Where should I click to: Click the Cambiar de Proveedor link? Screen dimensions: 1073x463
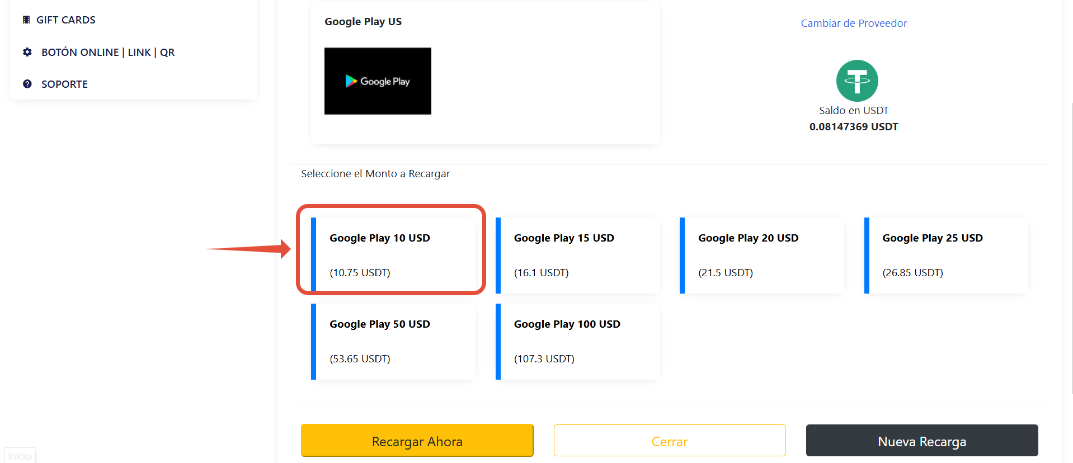pos(854,23)
